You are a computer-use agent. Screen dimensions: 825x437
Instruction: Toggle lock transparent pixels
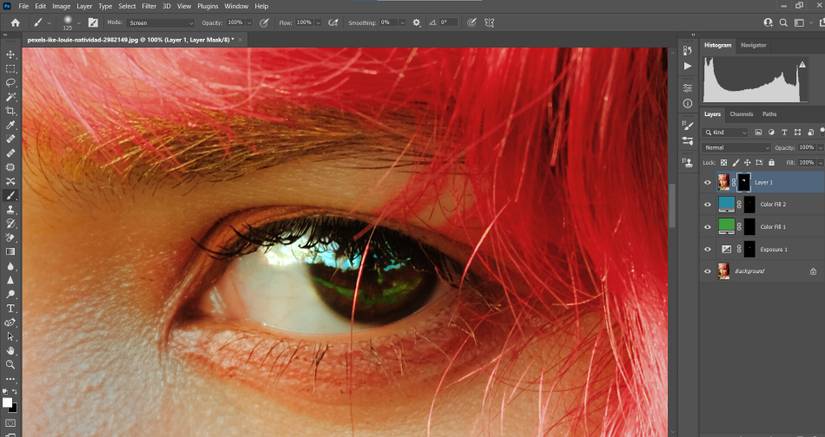tap(724, 163)
